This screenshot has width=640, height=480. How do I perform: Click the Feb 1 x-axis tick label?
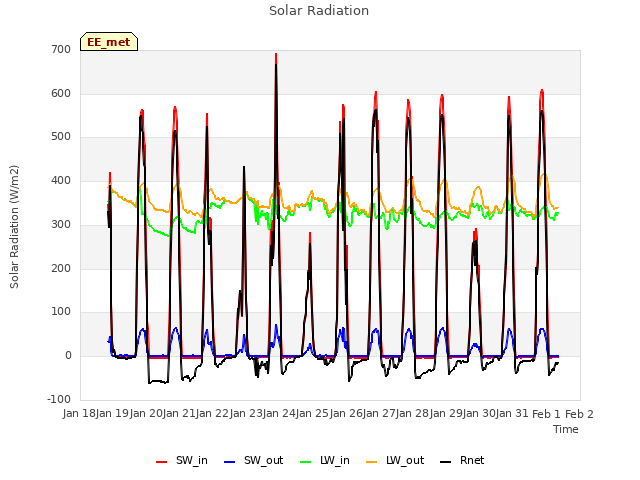547,414
